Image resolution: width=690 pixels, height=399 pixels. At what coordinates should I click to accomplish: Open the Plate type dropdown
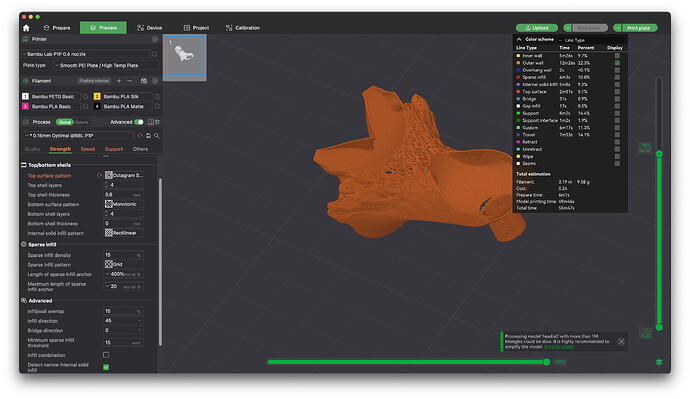tap(106, 66)
